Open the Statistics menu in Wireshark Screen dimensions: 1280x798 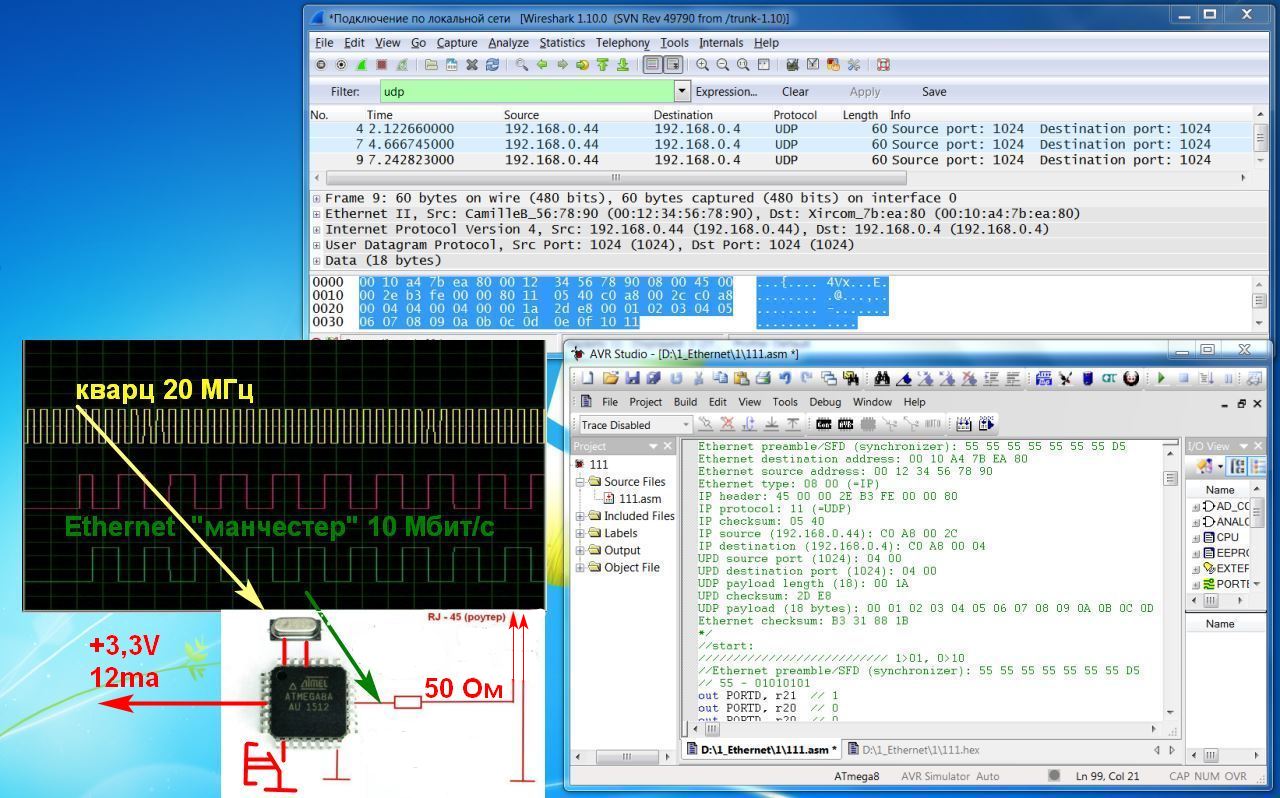(562, 43)
